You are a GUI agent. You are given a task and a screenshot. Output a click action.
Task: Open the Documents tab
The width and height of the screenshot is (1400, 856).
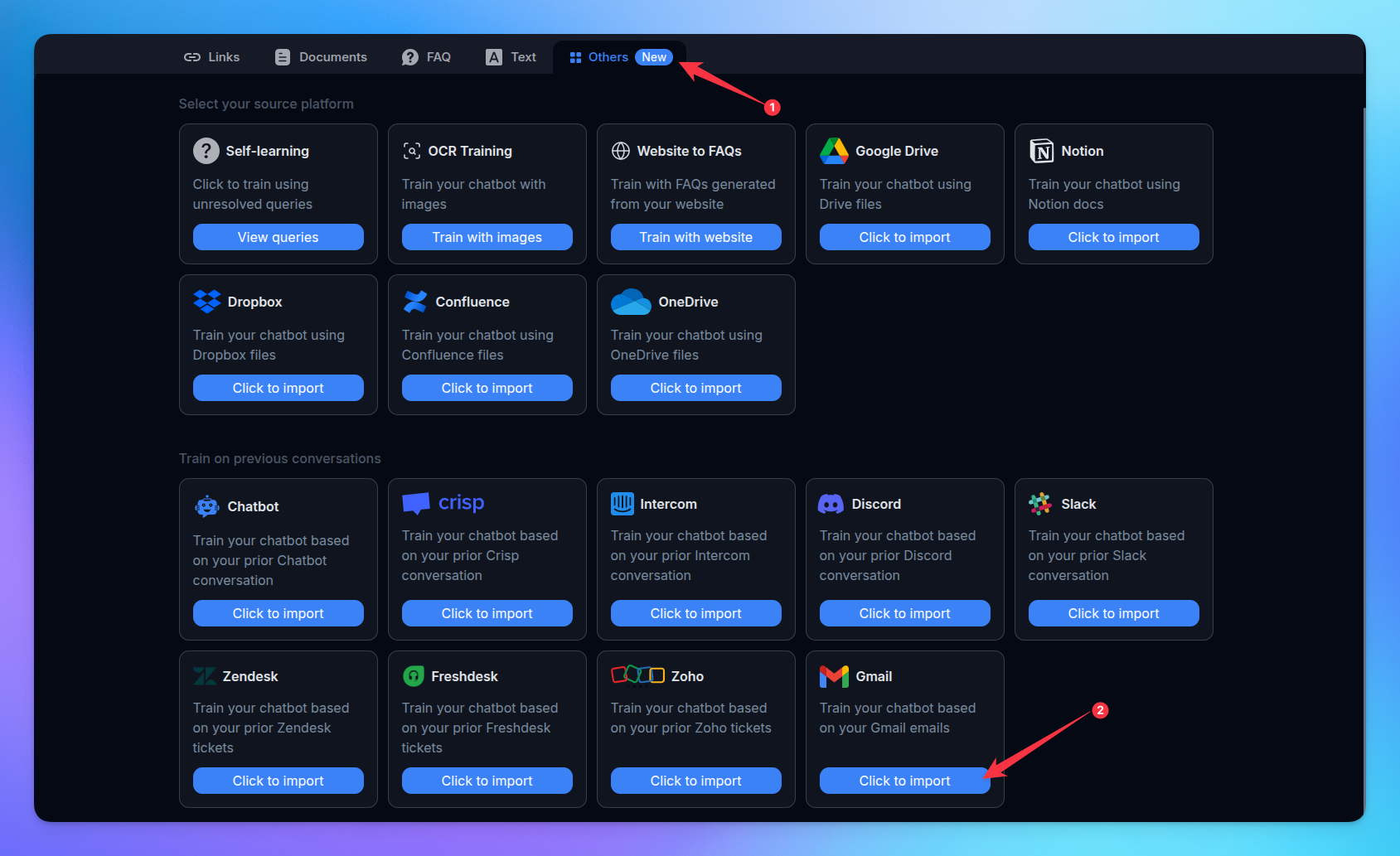pos(321,57)
